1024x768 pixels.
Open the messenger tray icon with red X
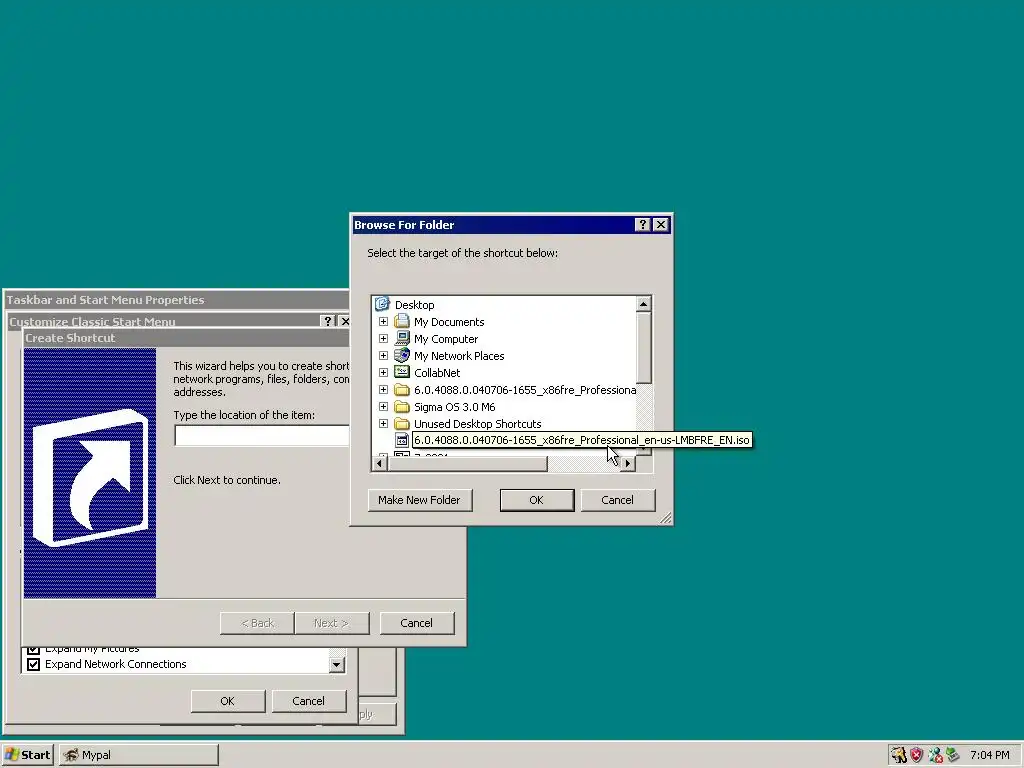point(935,755)
